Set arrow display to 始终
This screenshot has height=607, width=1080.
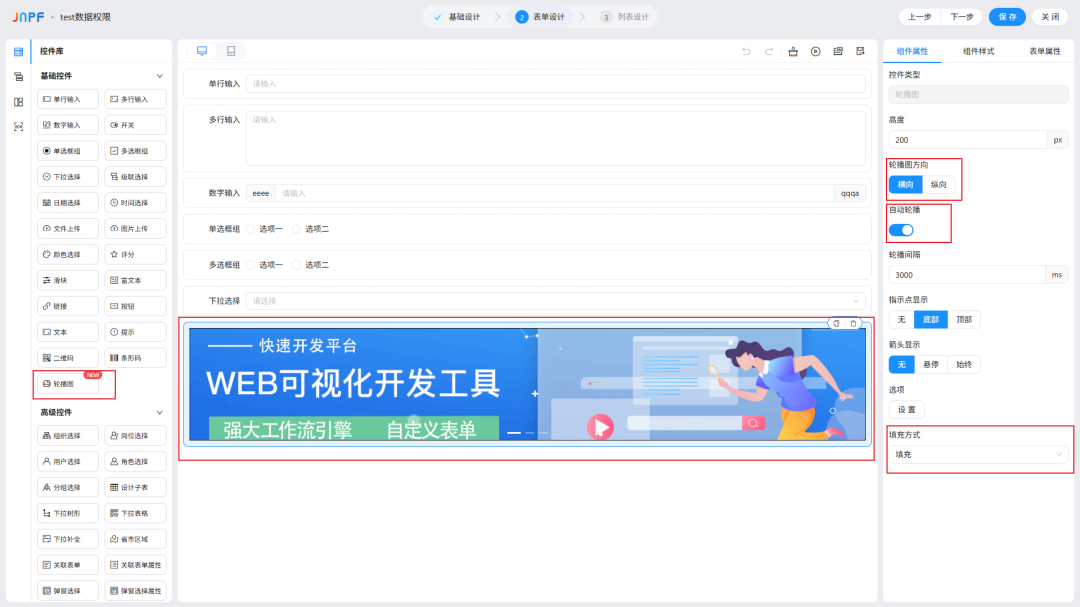point(964,364)
